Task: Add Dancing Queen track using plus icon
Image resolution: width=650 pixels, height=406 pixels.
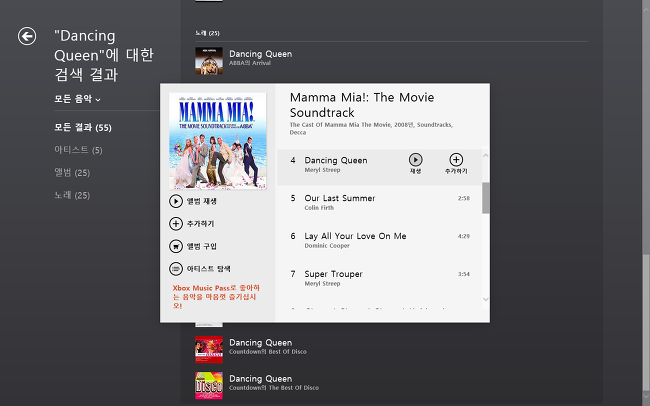Action: tap(456, 160)
